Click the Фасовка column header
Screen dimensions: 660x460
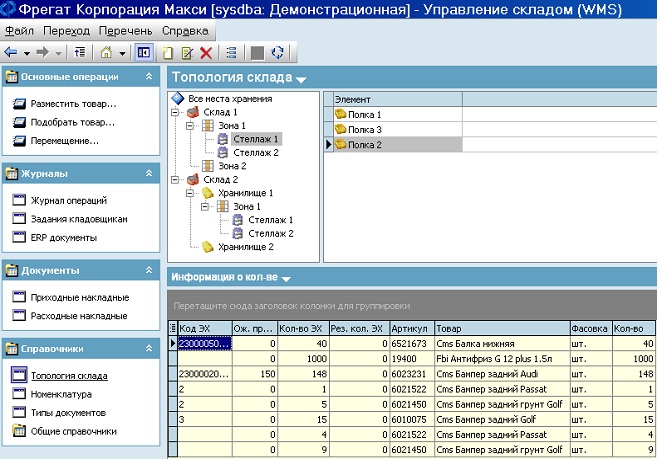coord(591,328)
